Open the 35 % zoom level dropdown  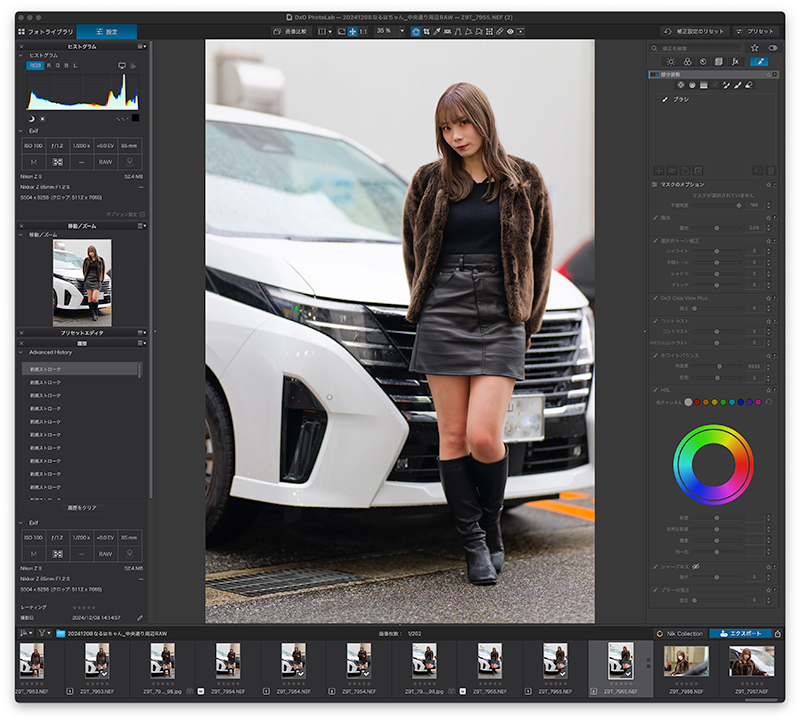point(402,31)
